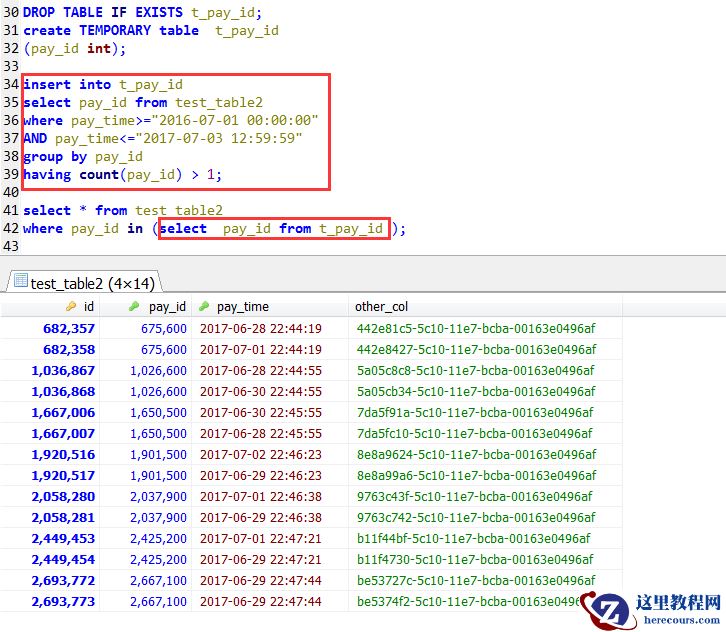Click other_col value 8e8a99a6-5c10-11e7-bcba-00163e0496af
The height and width of the screenshot is (632, 726).
(476, 476)
